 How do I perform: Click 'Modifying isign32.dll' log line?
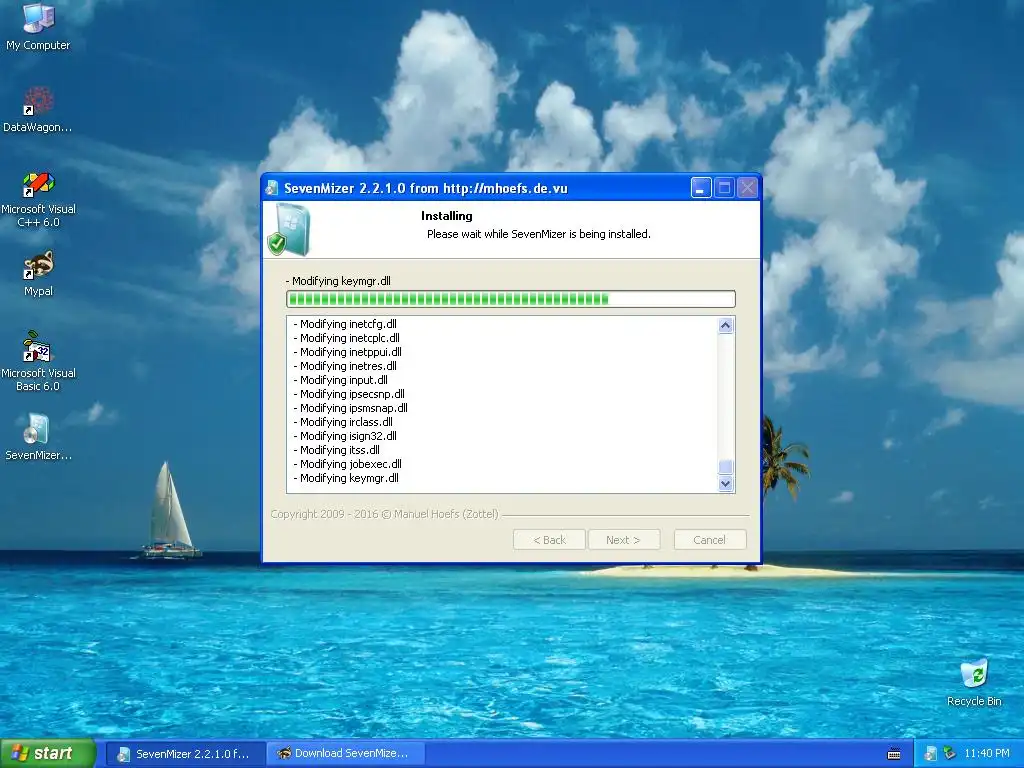coord(345,436)
